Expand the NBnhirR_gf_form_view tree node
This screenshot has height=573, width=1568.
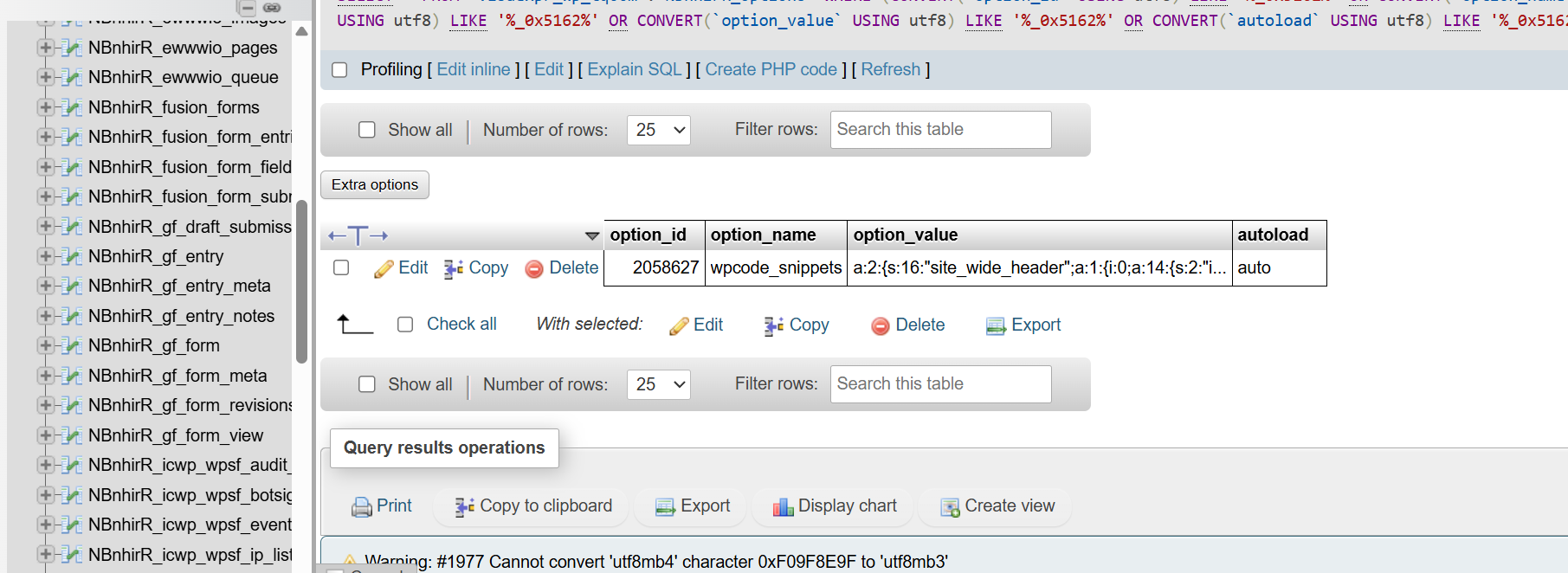click(x=45, y=435)
